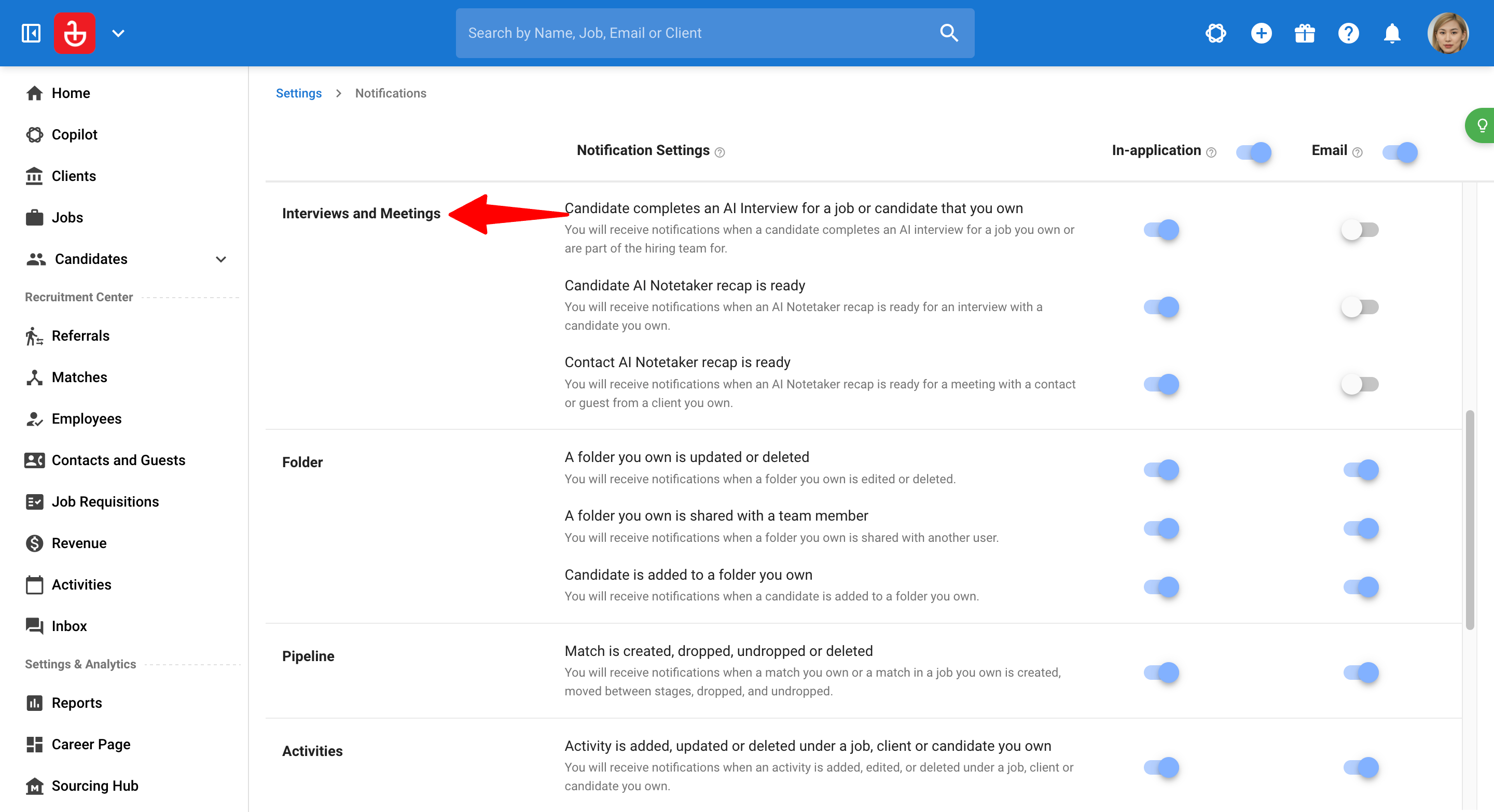
Task: Open the help question mark icon in the top bar
Action: [1348, 33]
